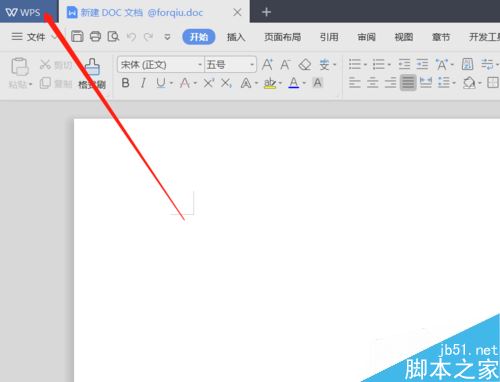
Task: Click the strikethrough A icon
Action: point(185,83)
